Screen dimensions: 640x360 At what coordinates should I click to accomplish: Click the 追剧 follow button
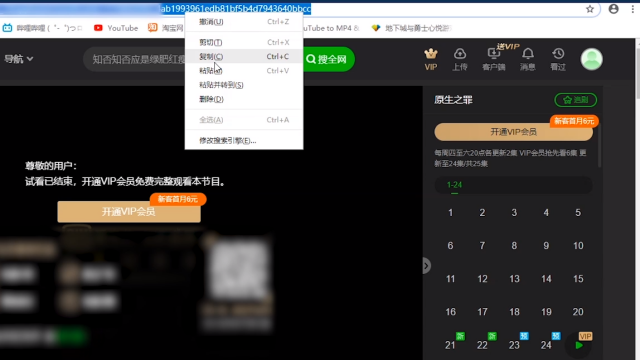tap(576, 100)
